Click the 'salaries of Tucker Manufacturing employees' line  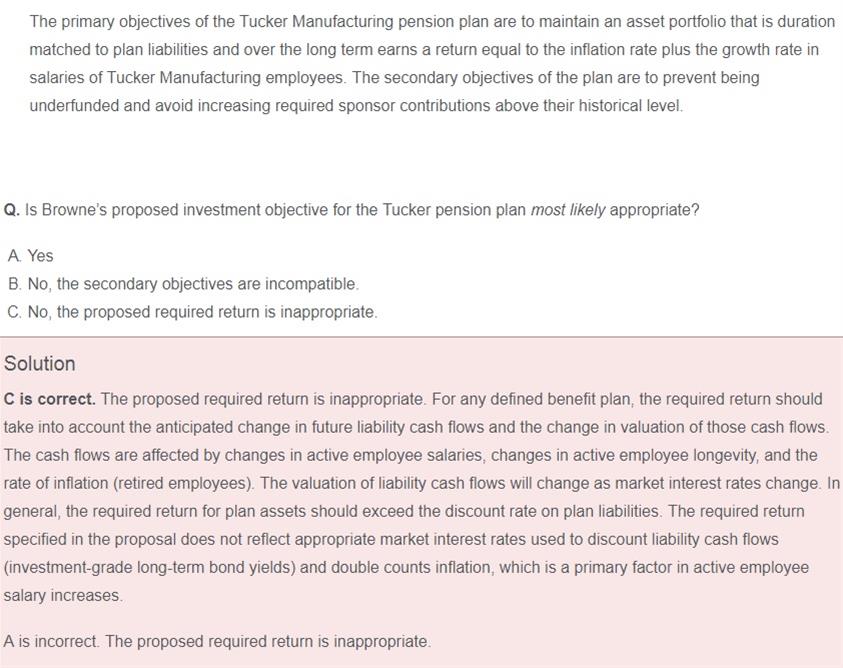pos(394,77)
